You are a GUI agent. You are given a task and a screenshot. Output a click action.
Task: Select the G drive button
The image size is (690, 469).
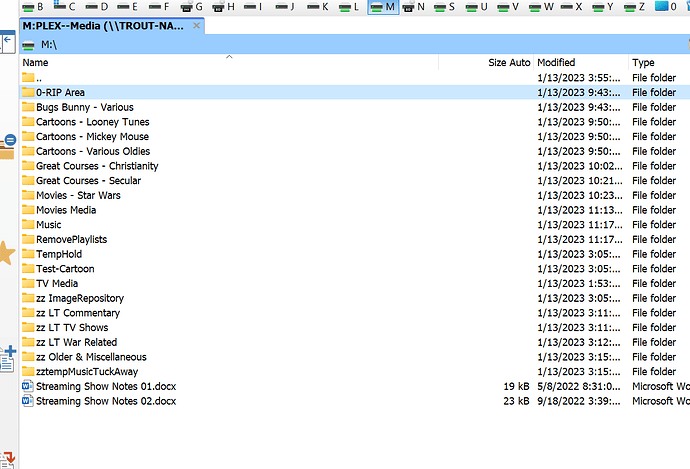192,7
